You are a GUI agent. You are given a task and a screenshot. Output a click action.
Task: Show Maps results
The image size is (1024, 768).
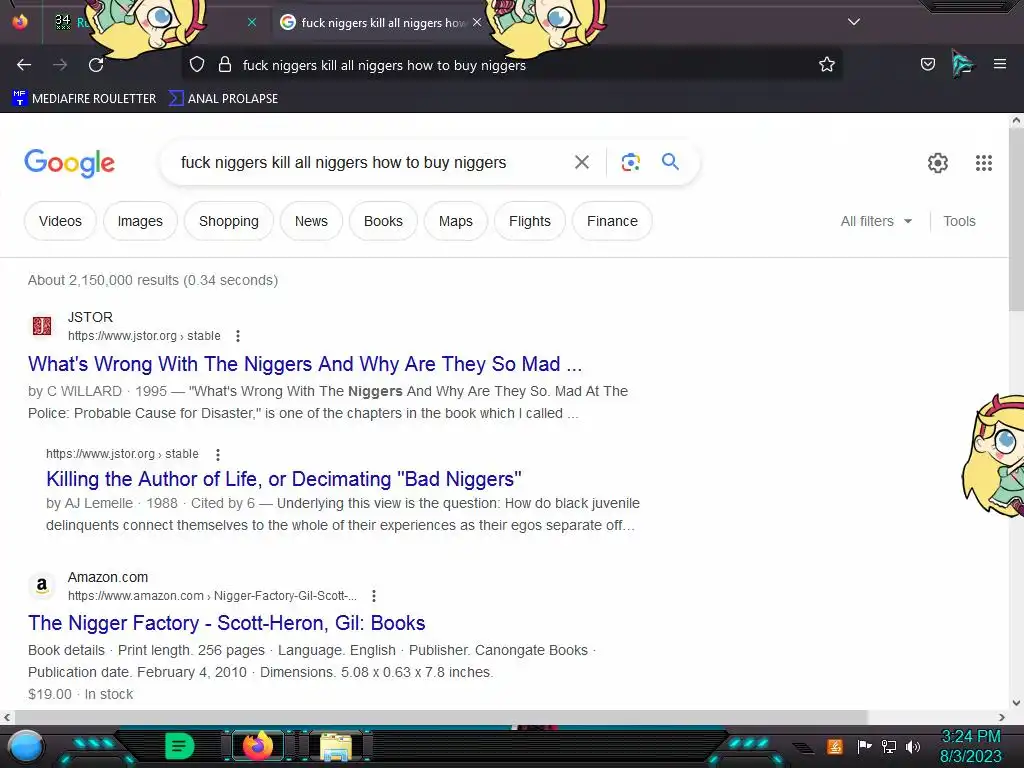[455, 221]
